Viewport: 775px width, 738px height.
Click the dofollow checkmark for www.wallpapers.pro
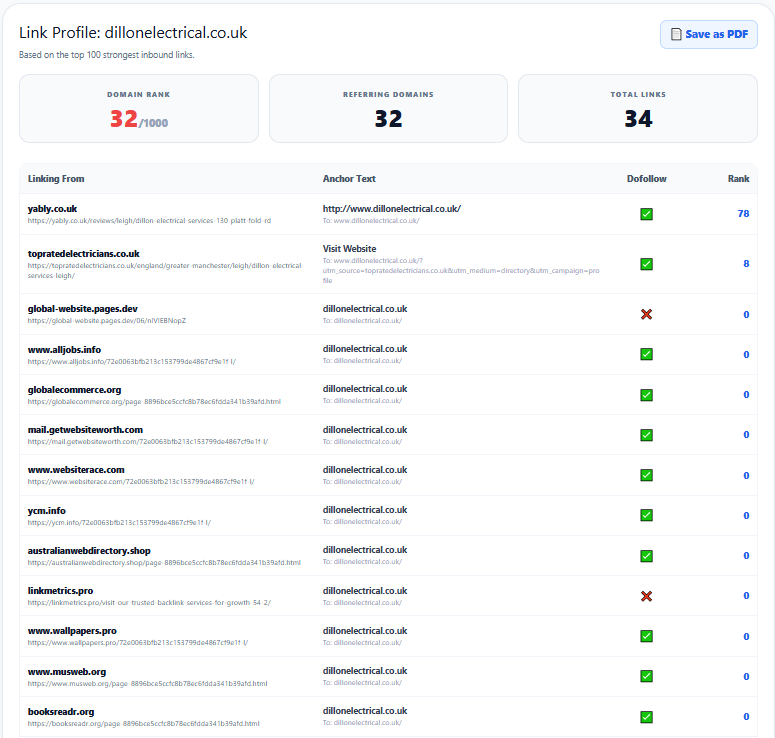[646, 636]
